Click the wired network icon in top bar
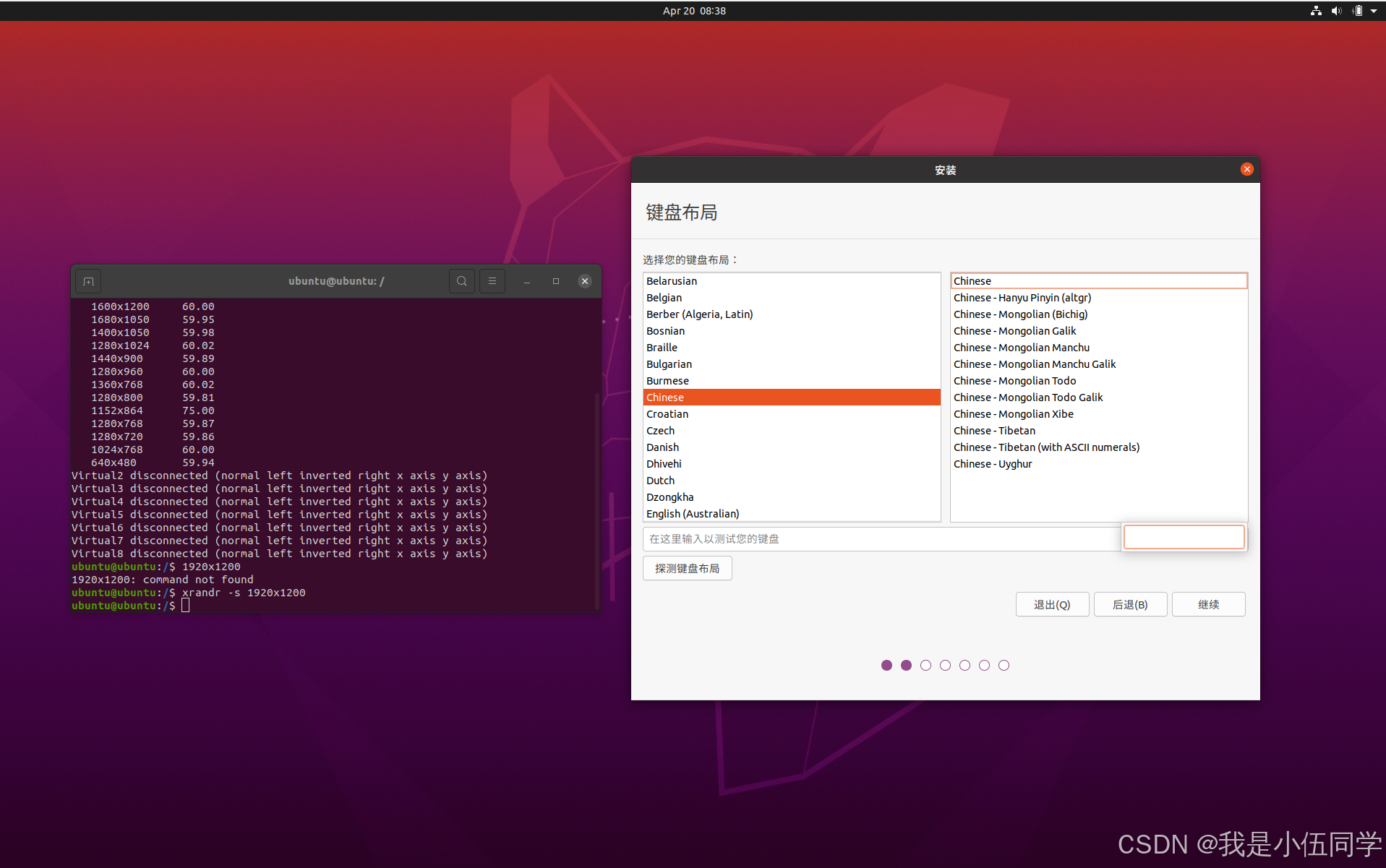This screenshot has width=1386, height=868. pos(1315,10)
